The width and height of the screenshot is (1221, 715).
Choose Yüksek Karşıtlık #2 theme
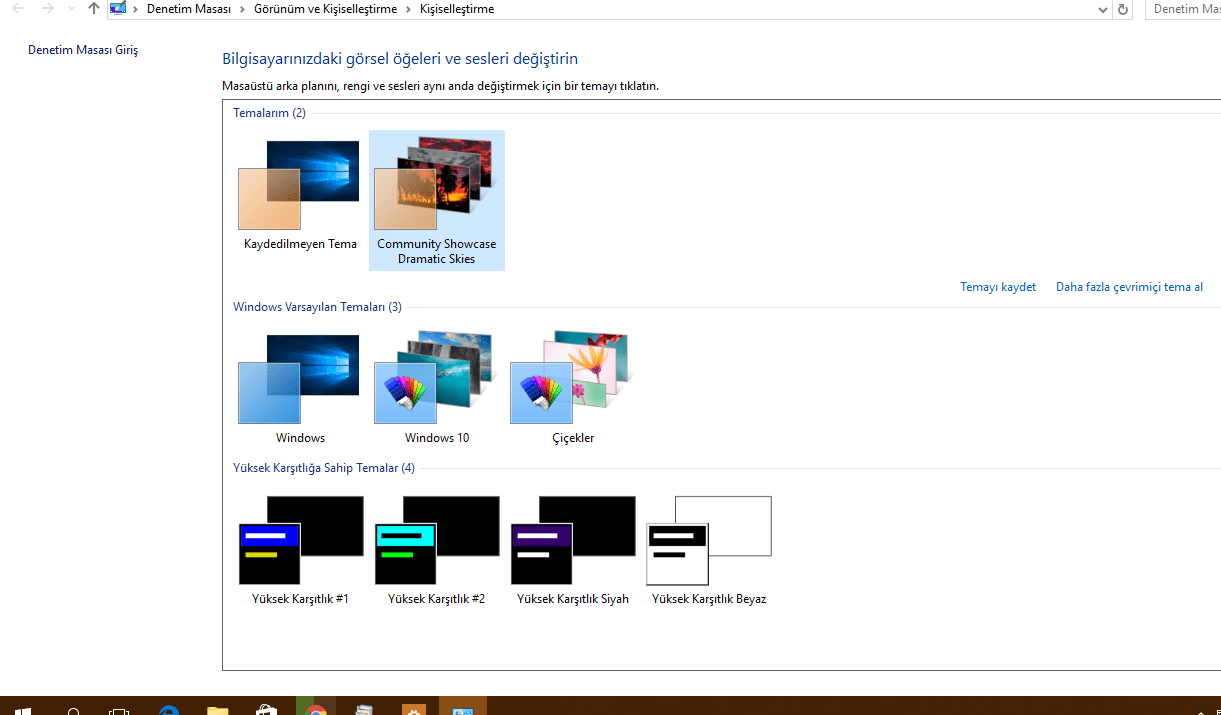pyautogui.click(x=437, y=551)
